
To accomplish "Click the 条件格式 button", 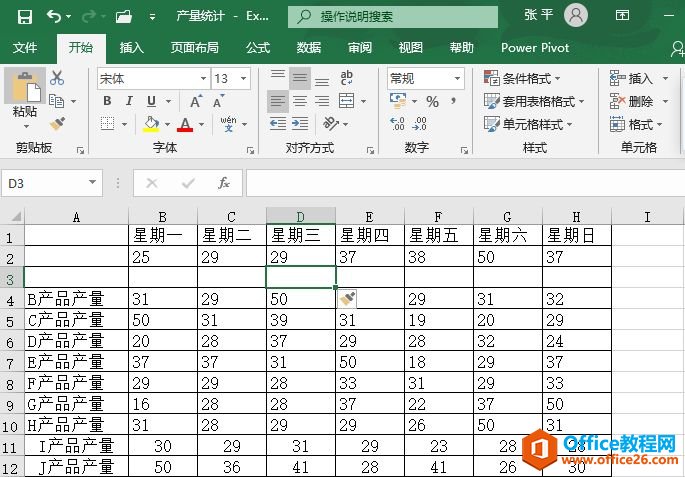I will (521, 78).
